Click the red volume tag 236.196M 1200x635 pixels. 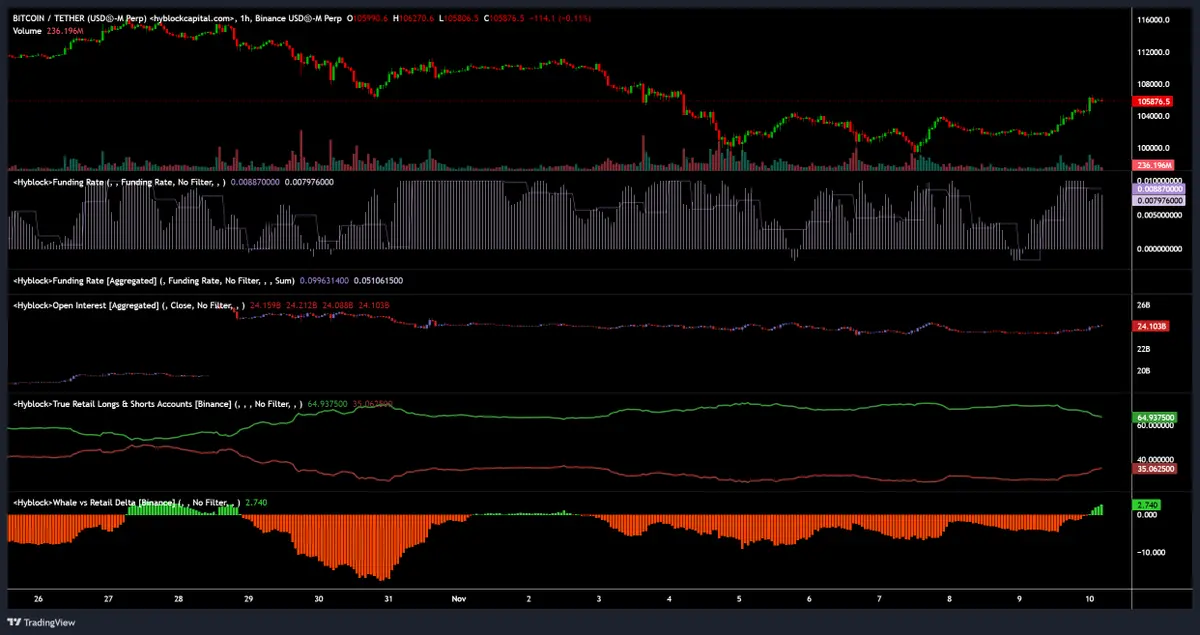tap(1154, 165)
